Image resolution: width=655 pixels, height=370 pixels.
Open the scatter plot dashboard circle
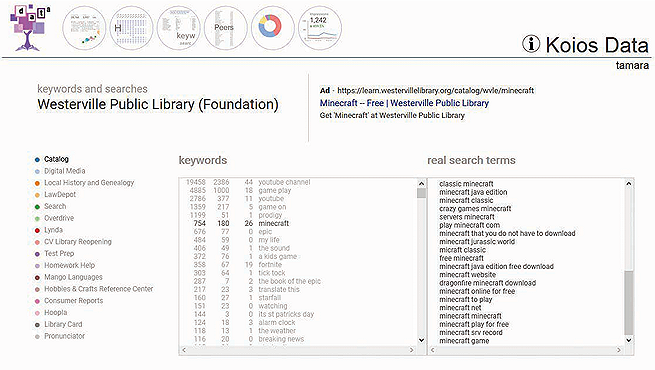pyautogui.click(x=84, y=28)
